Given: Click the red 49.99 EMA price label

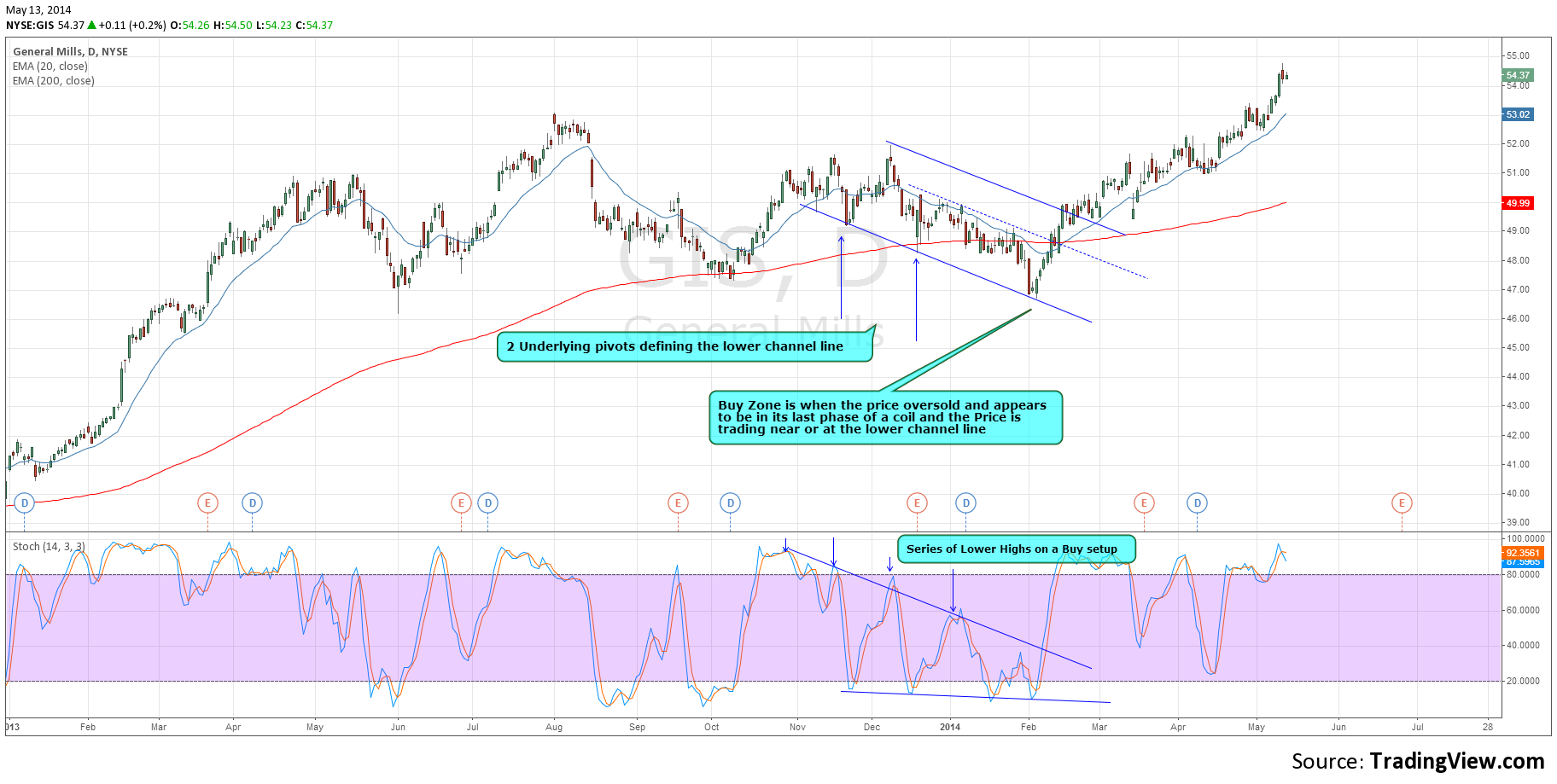Looking at the screenshot, I should 1518,203.
